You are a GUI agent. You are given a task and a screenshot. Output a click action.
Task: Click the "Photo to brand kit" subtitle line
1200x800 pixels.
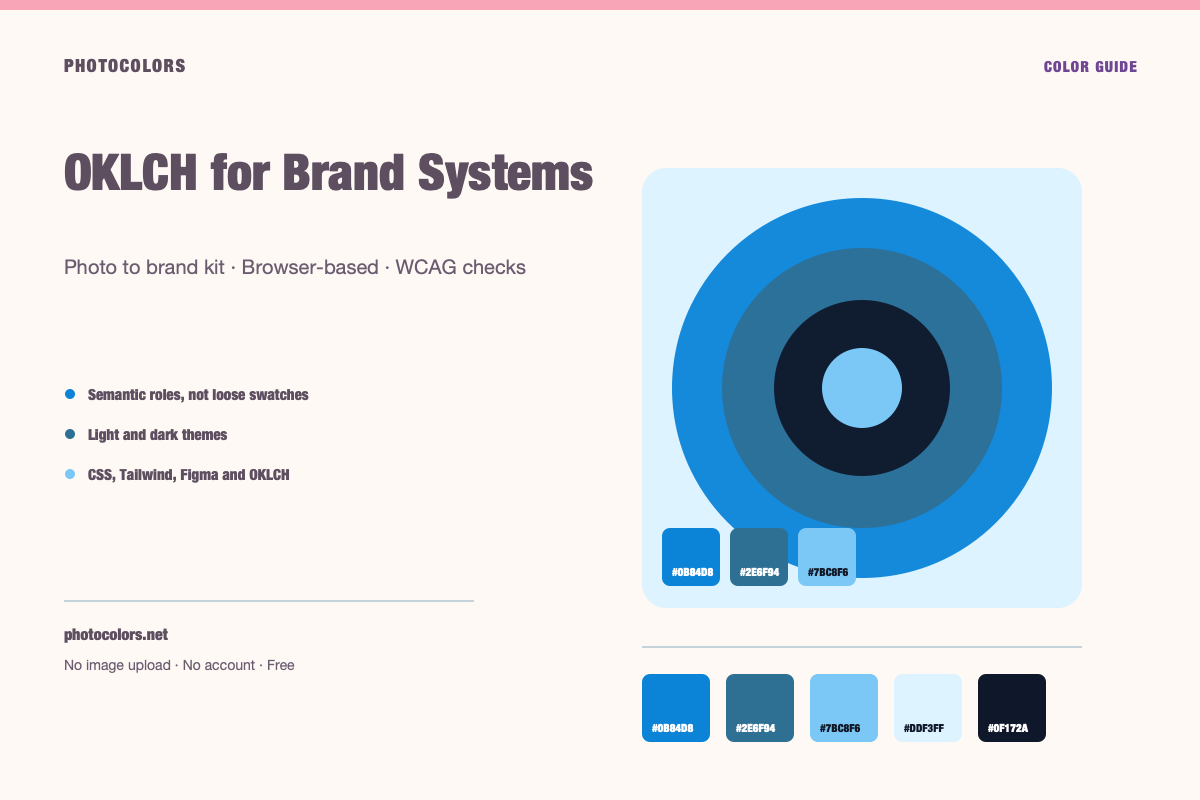point(295,267)
